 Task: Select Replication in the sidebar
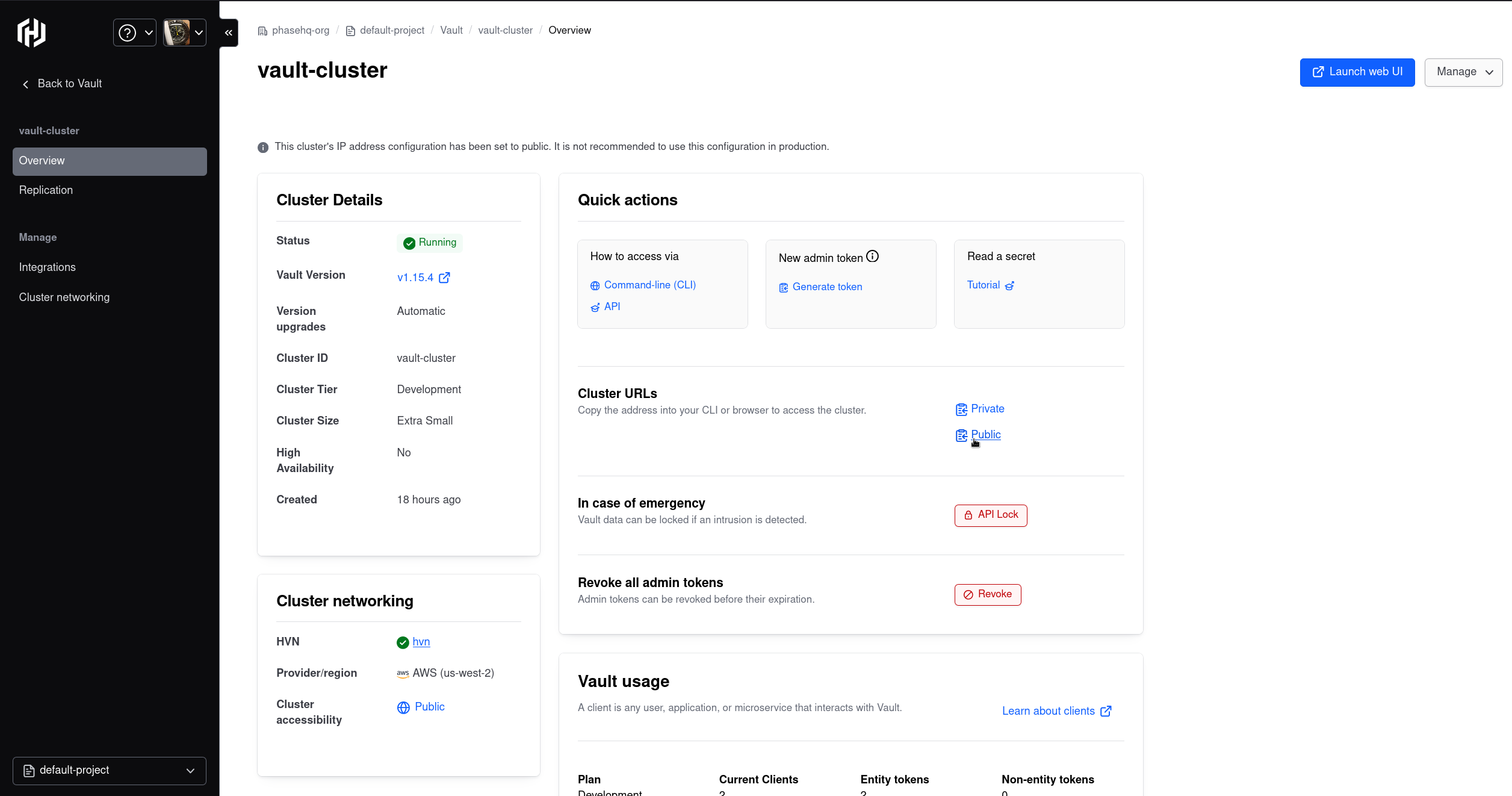point(46,190)
